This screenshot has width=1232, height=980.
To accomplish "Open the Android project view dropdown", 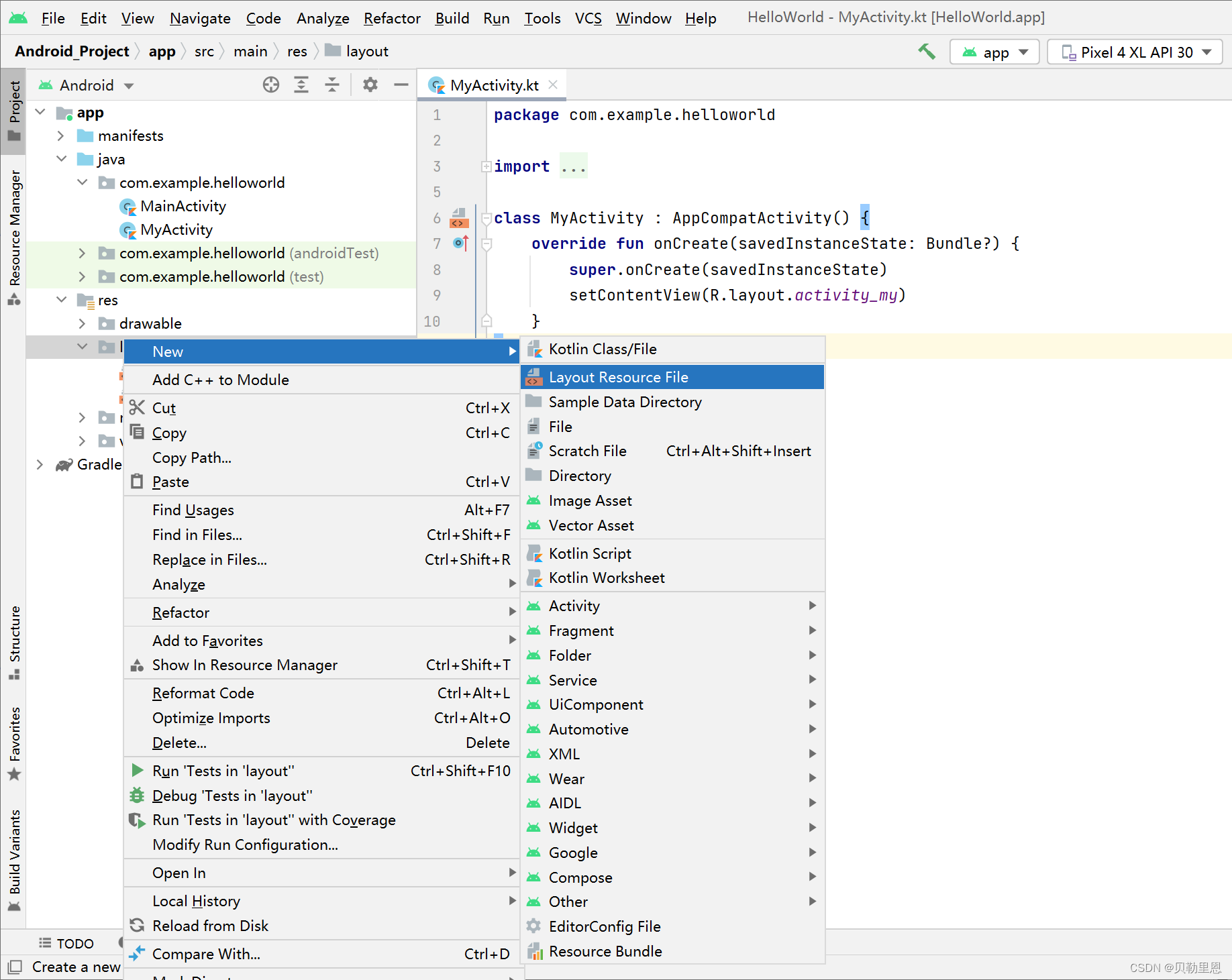I will pyautogui.click(x=86, y=85).
